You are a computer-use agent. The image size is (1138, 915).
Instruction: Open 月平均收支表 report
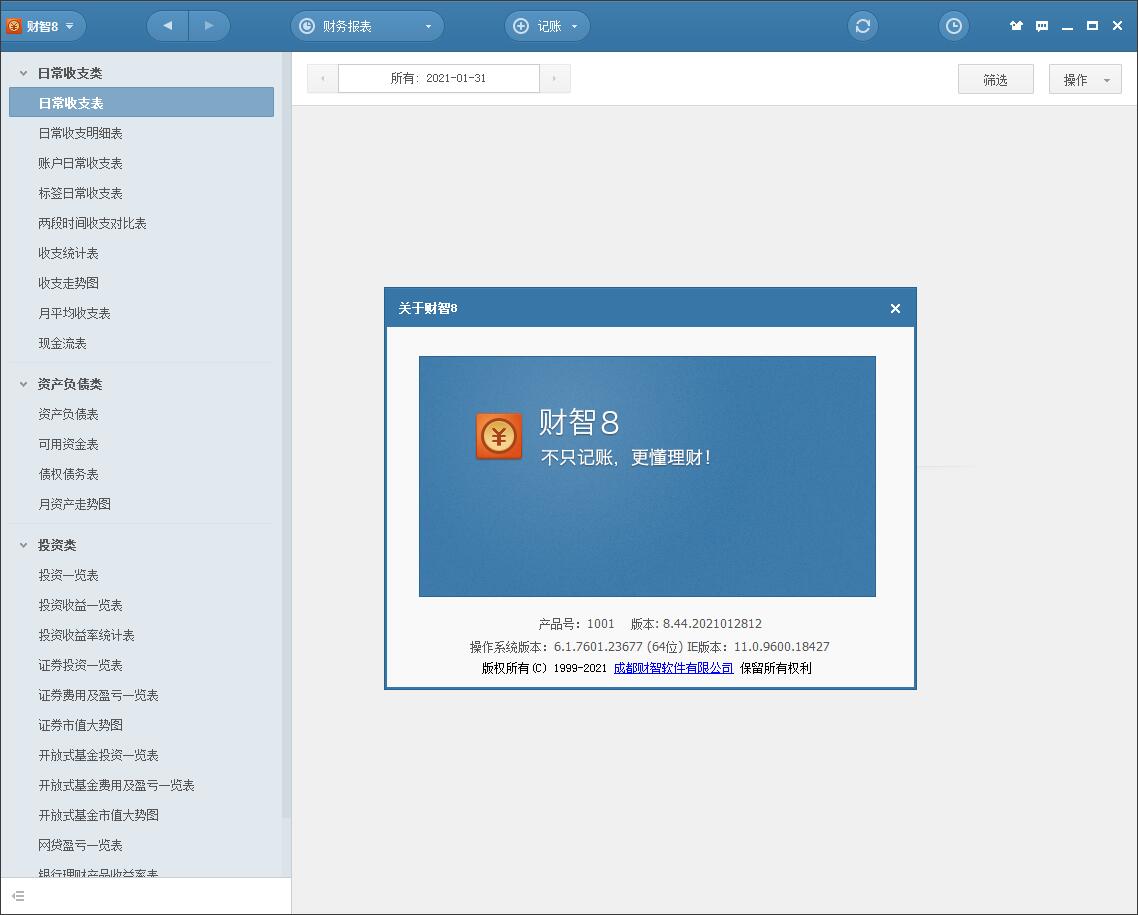click(x=75, y=313)
